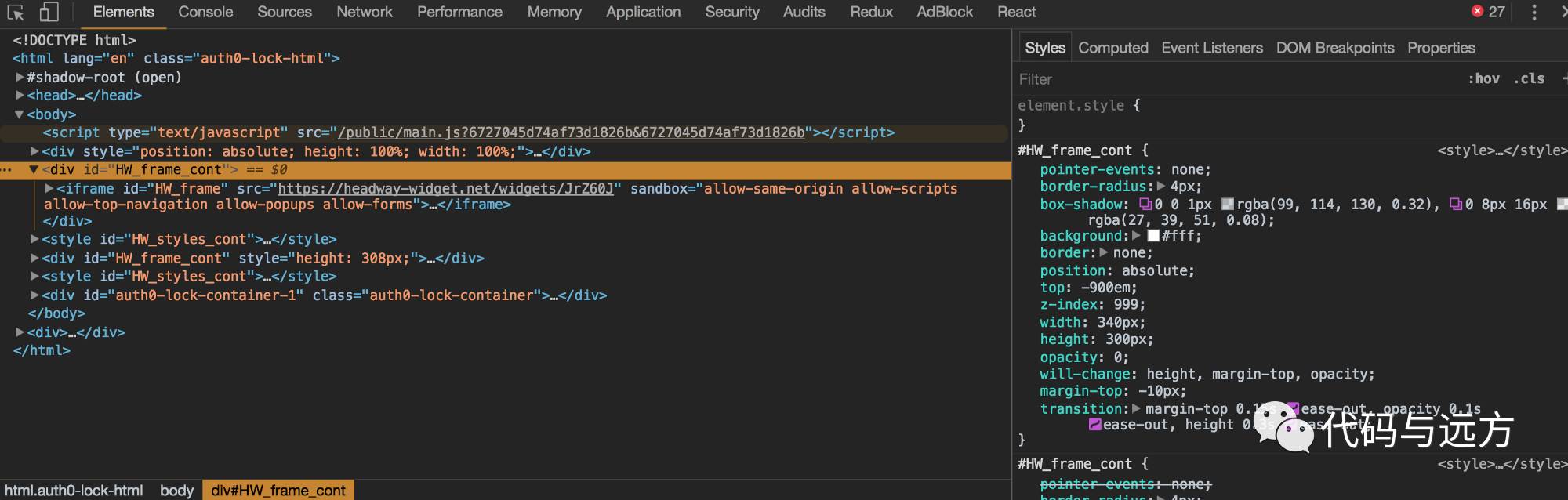
Task: Expand the auth0-lock-container-1 div node
Action: click(34, 295)
